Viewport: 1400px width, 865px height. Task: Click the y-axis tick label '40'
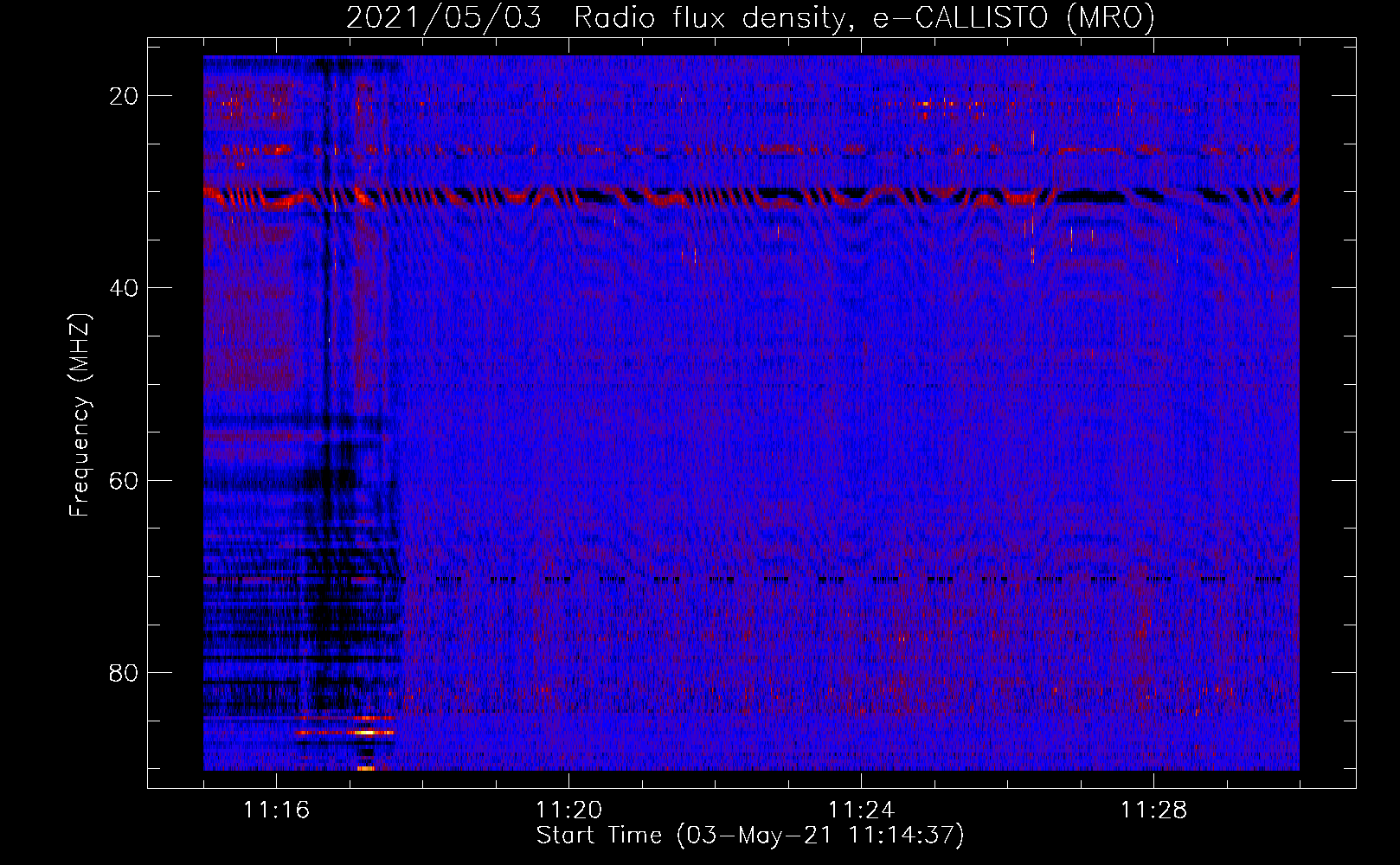pos(124,288)
